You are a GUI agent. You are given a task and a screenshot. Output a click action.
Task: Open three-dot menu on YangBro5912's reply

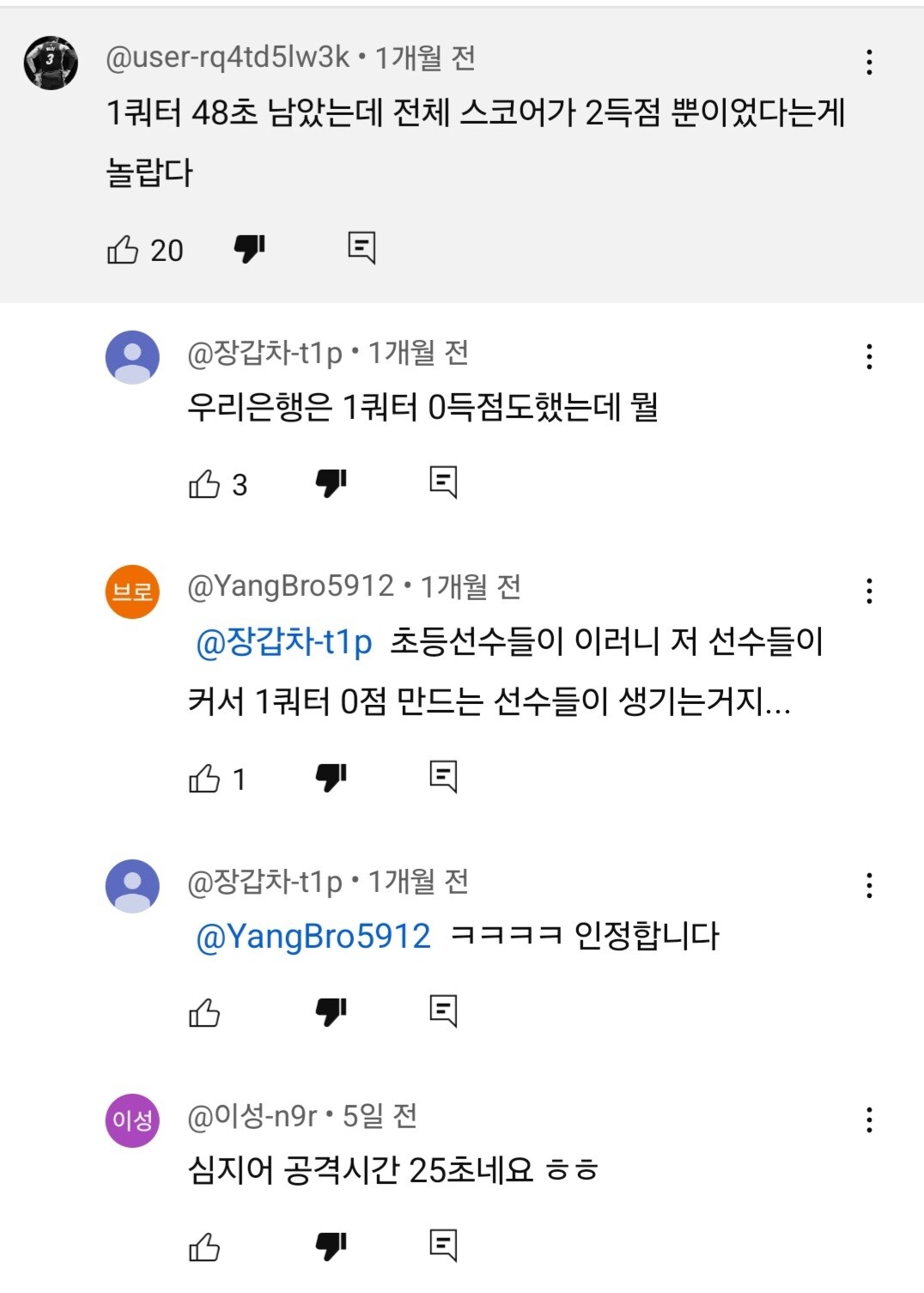click(869, 591)
